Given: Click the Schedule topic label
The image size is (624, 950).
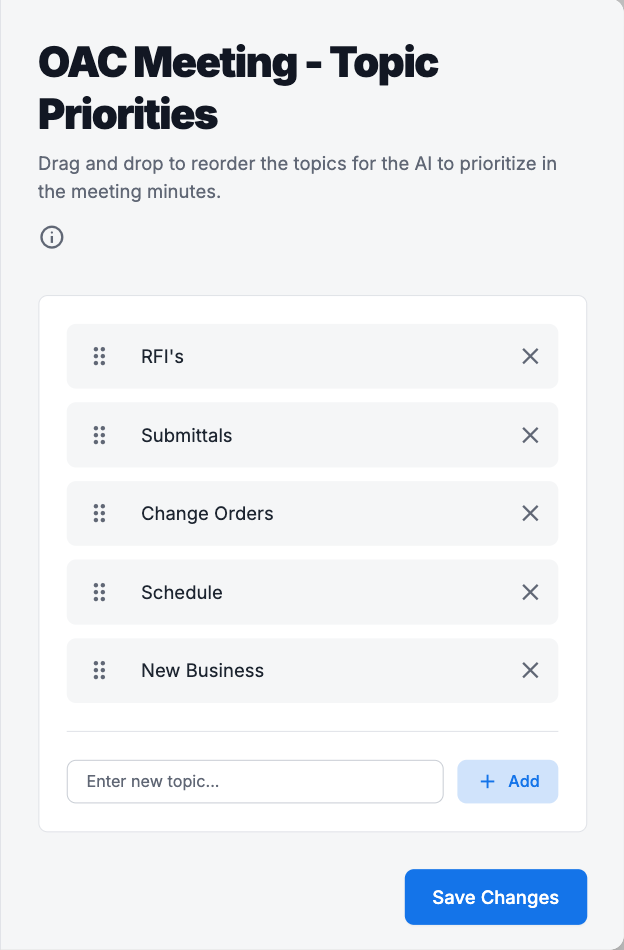Looking at the screenshot, I should [182, 592].
